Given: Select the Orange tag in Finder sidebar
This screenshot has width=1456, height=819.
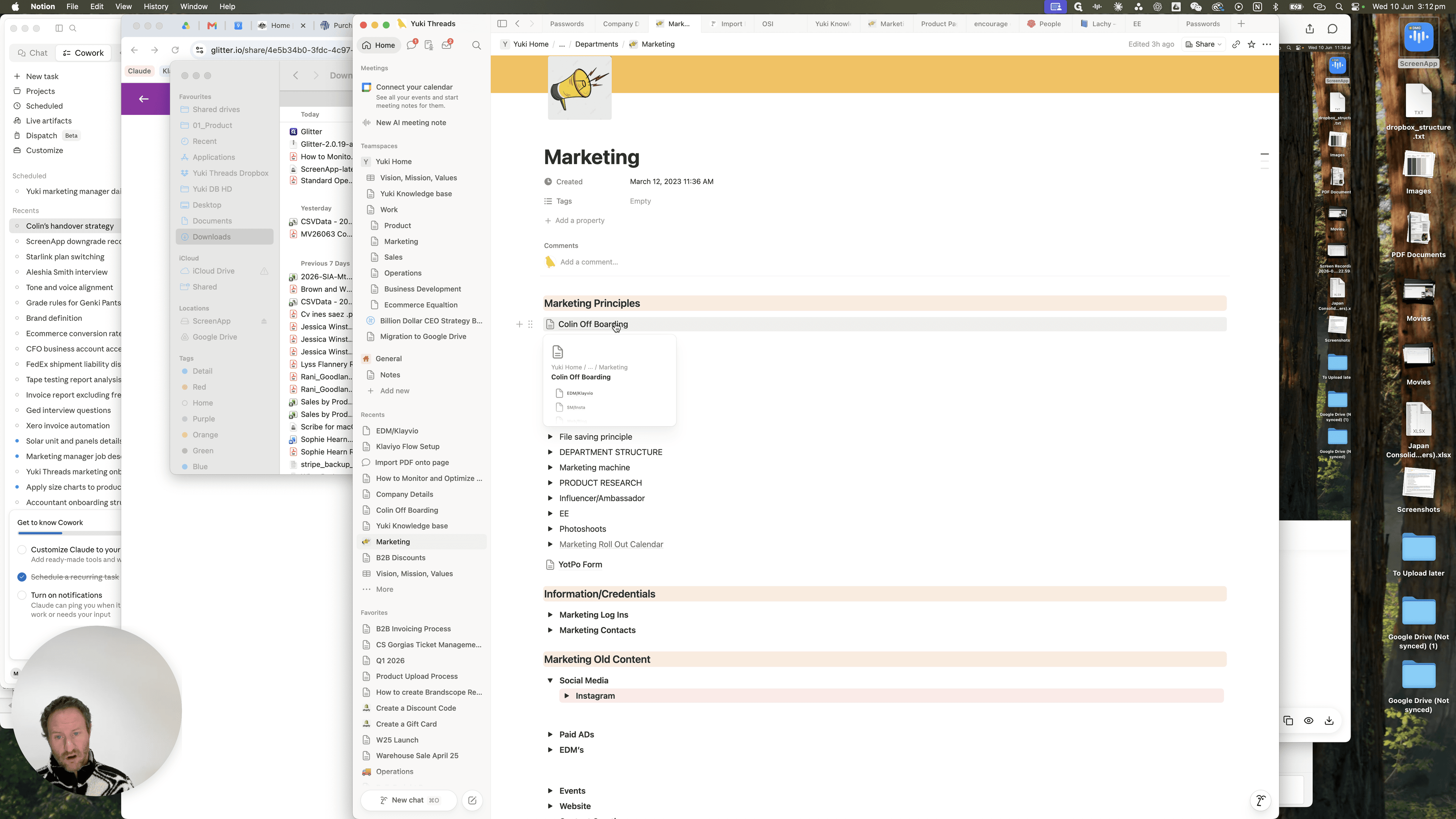Looking at the screenshot, I should click(x=205, y=435).
